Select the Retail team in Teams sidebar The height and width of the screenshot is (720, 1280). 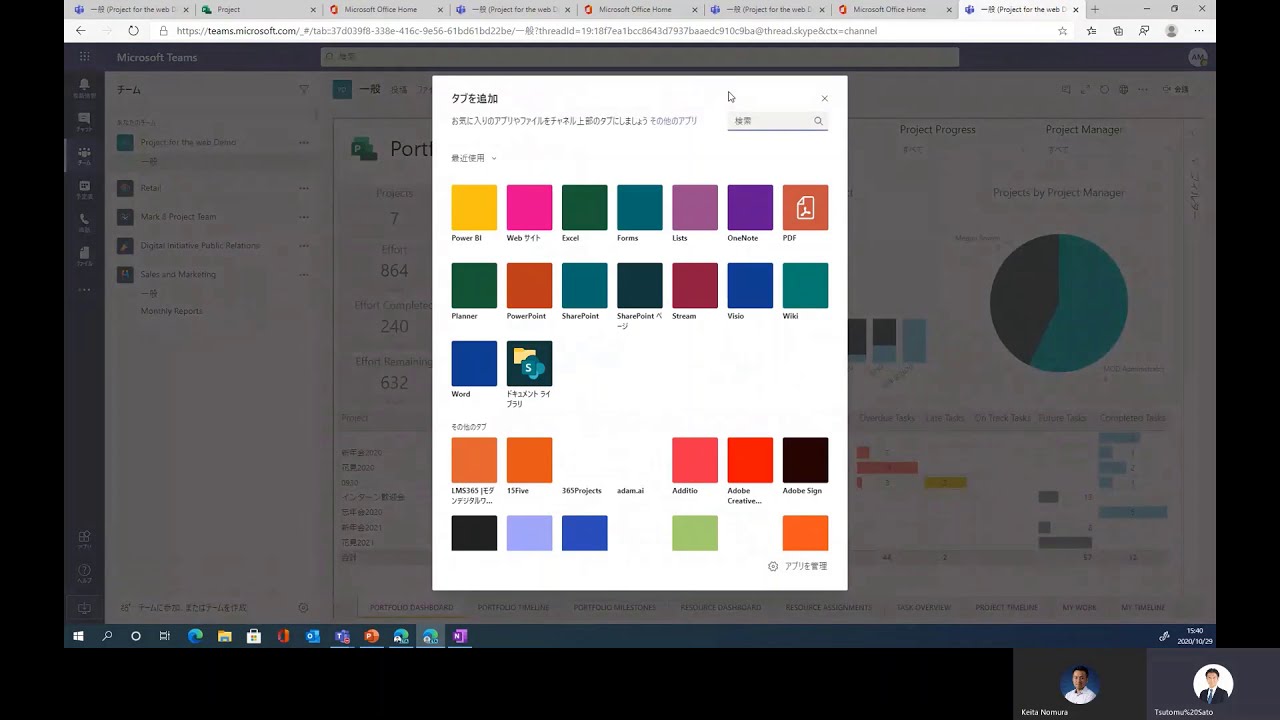pos(151,188)
